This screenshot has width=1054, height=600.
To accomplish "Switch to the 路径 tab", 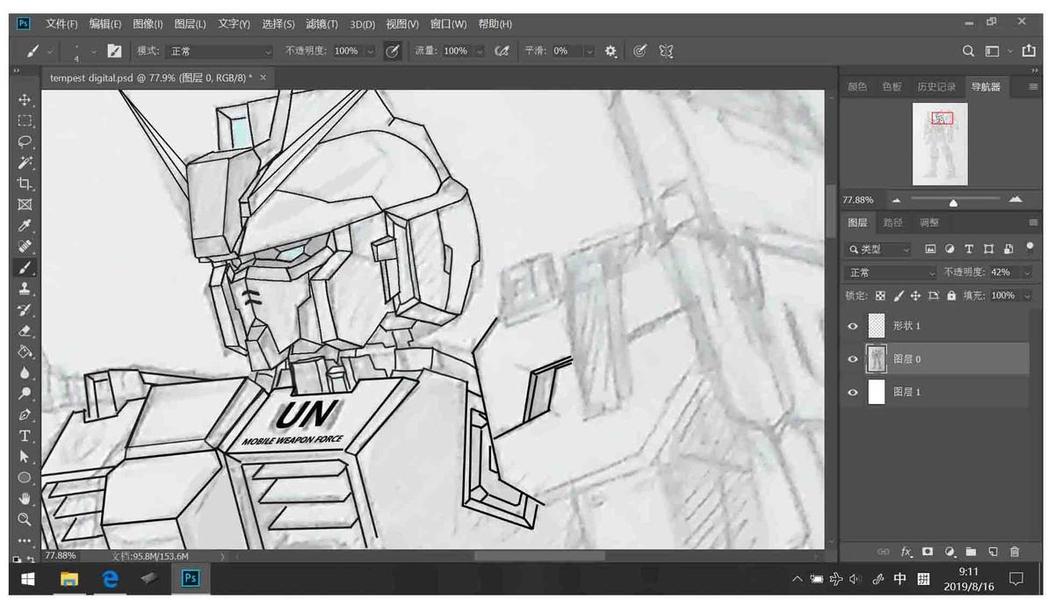I will (x=893, y=222).
